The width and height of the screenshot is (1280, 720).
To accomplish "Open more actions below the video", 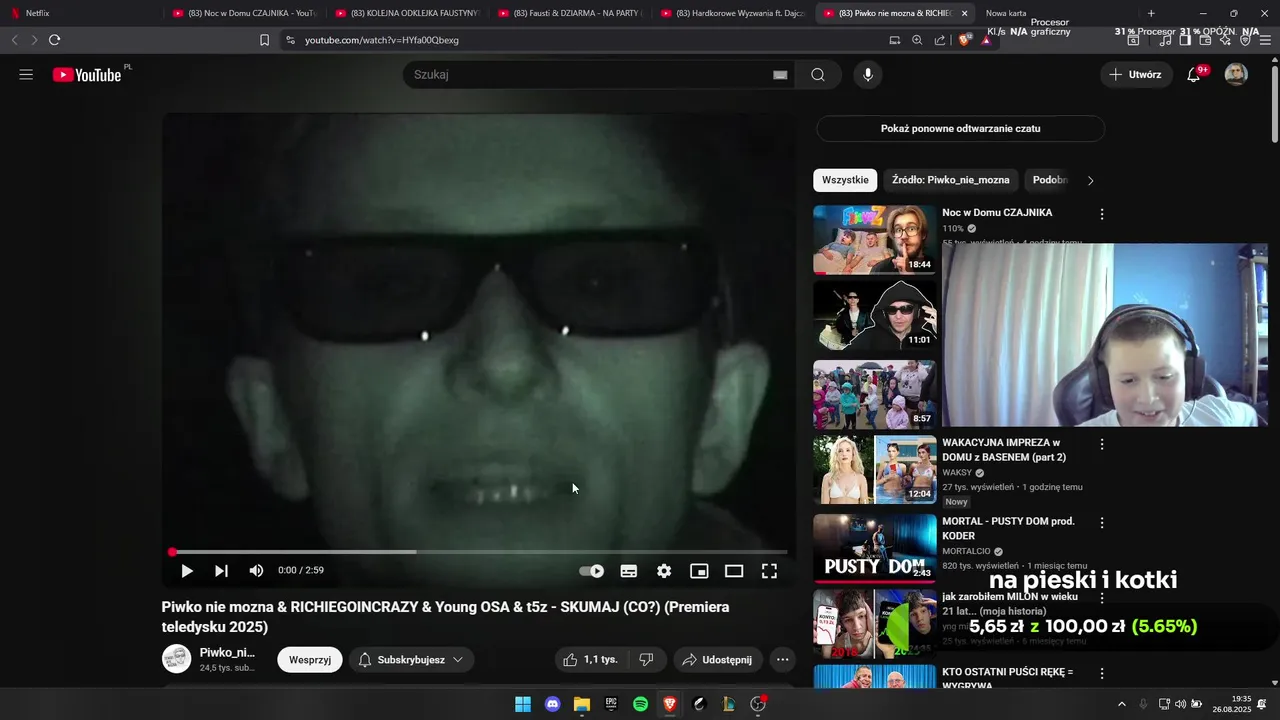I will coord(783,660).
